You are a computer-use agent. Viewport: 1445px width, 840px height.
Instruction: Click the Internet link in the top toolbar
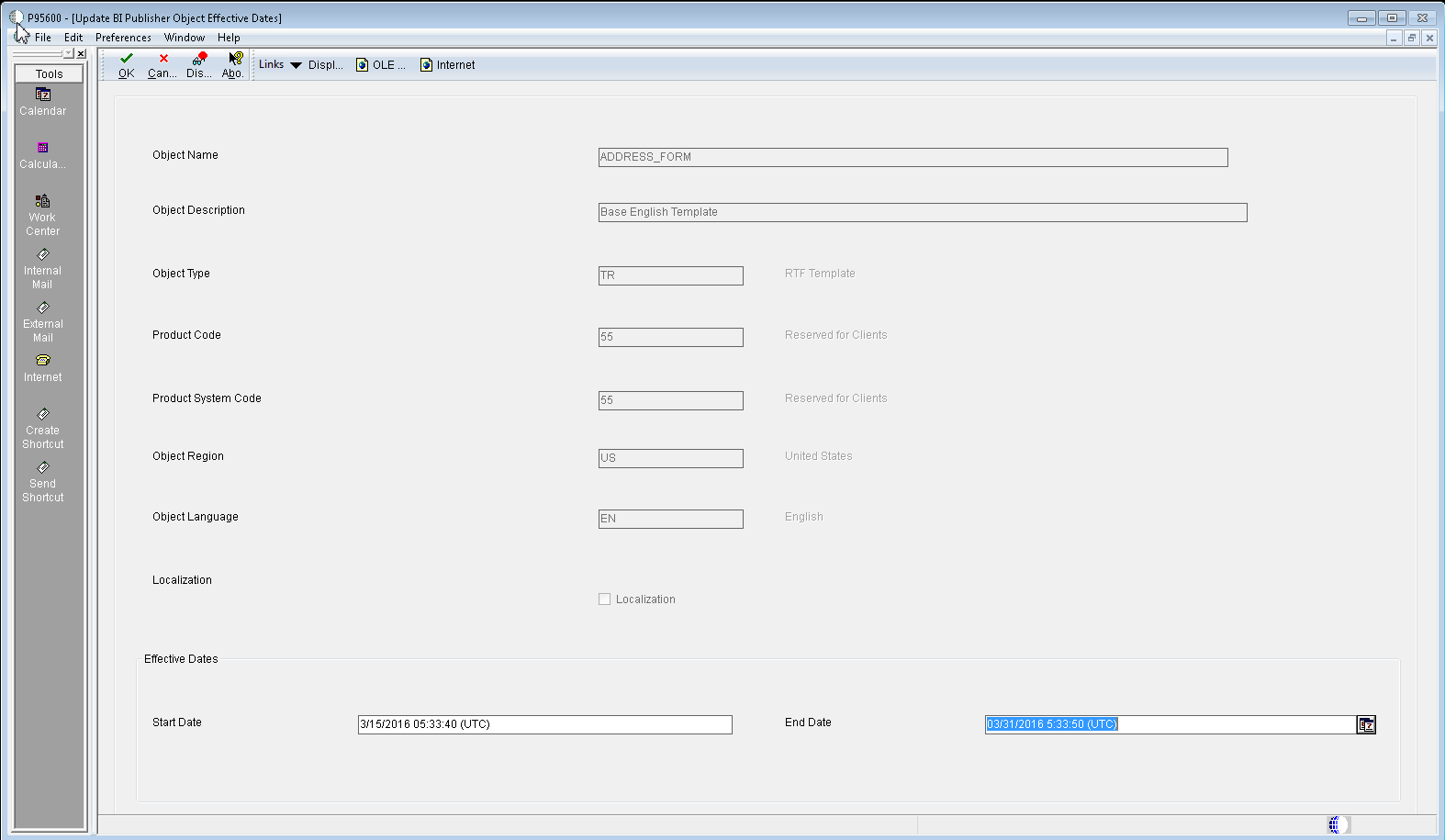(x=448, y=65)
